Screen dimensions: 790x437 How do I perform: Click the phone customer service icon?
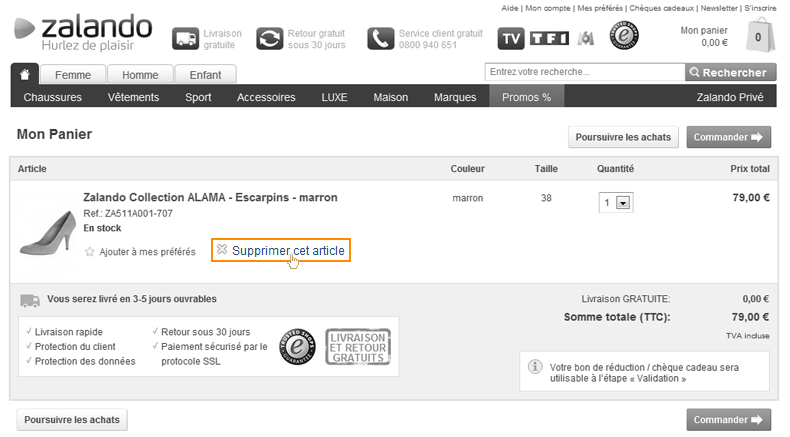click(380, 39)
